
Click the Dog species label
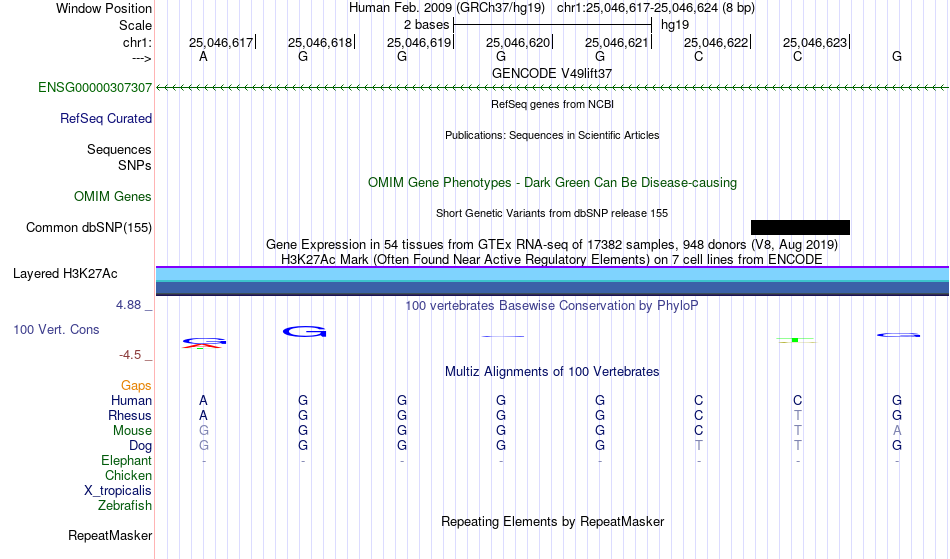(x=141, y=446)
